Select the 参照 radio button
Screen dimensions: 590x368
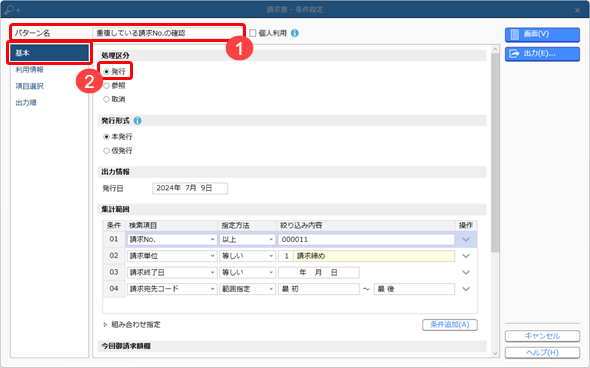click(106, 86)
